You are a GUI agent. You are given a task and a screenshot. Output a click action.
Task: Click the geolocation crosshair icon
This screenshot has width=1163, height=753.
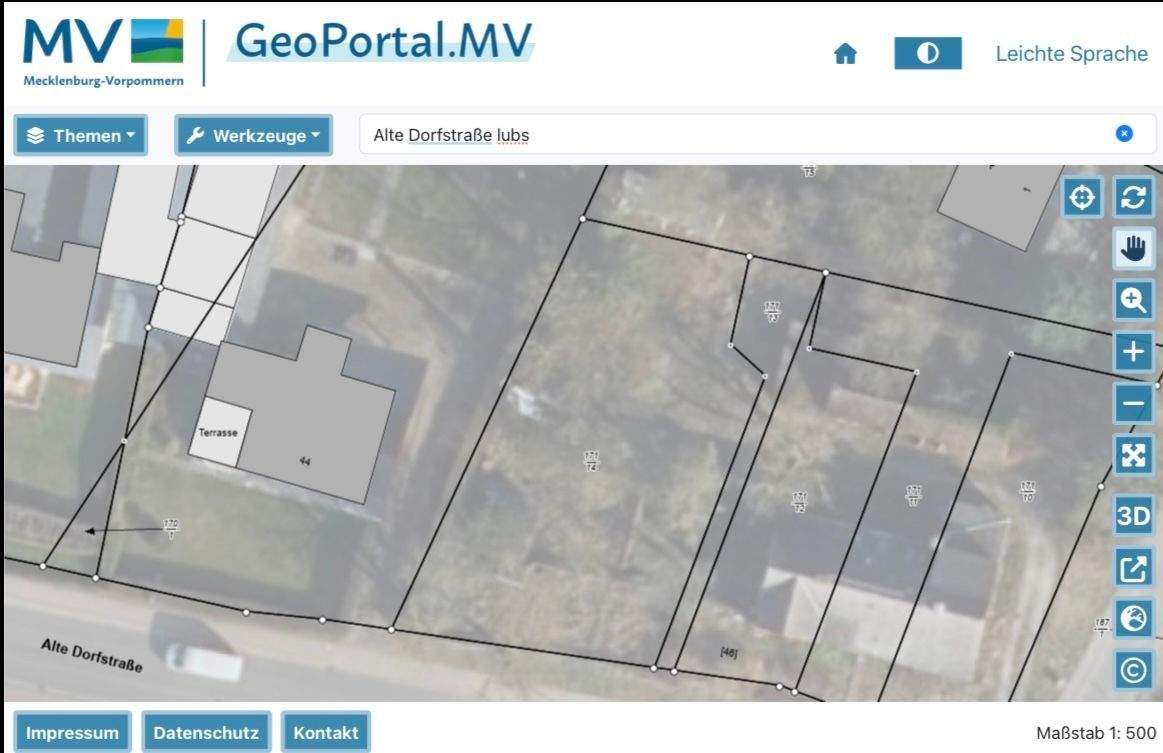click(1081, 198)
